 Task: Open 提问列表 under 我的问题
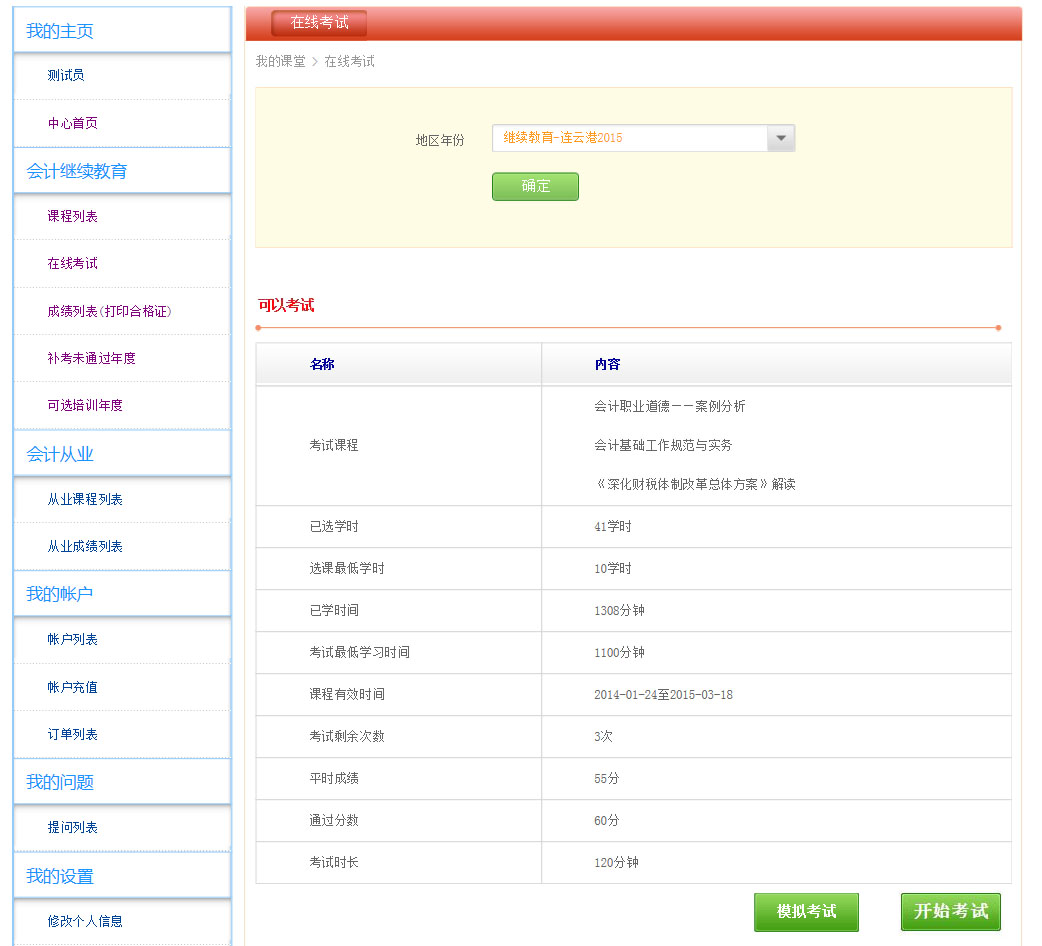click(x=73, y=828)
